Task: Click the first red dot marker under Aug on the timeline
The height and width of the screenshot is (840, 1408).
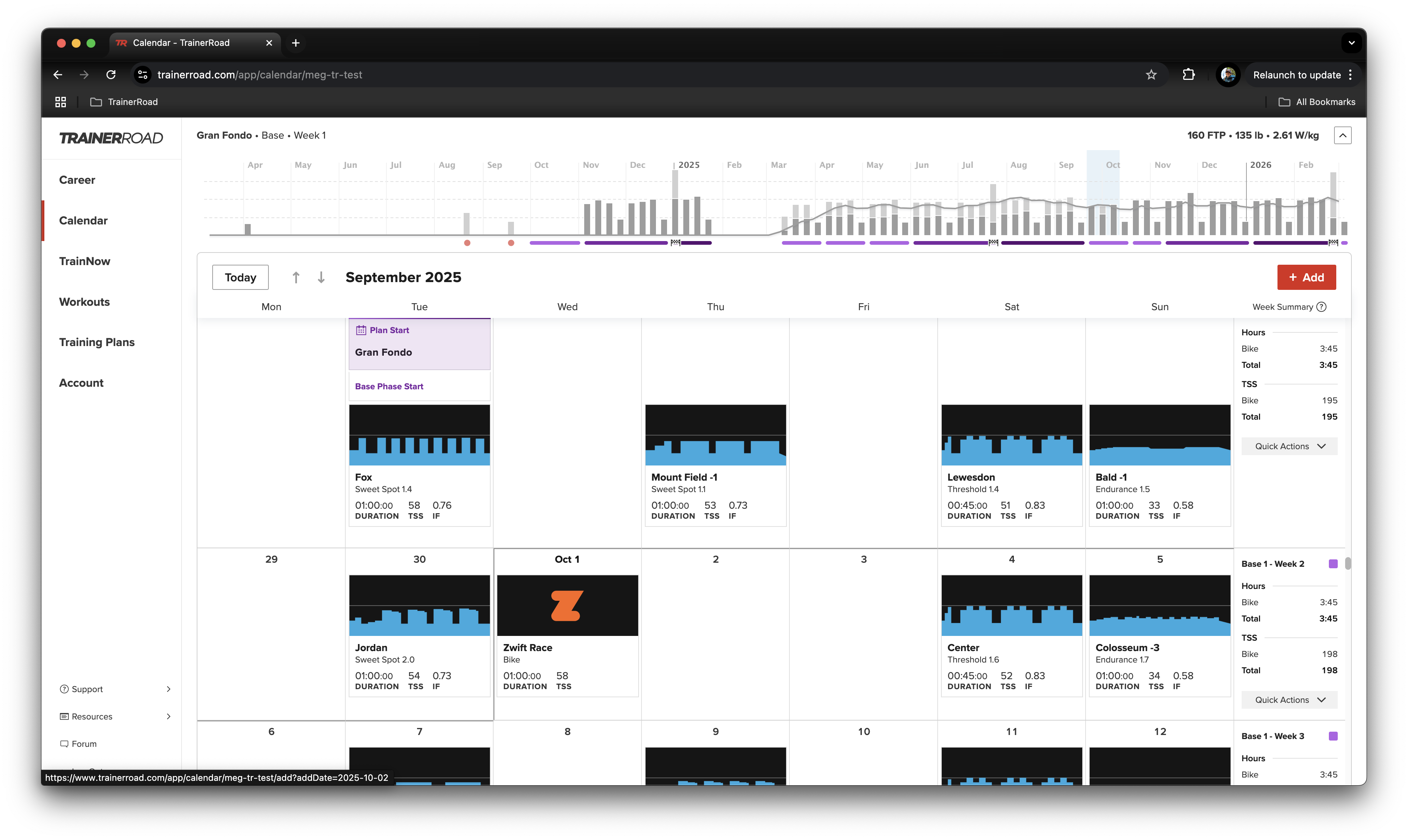Action: click(x=467, y=243)
